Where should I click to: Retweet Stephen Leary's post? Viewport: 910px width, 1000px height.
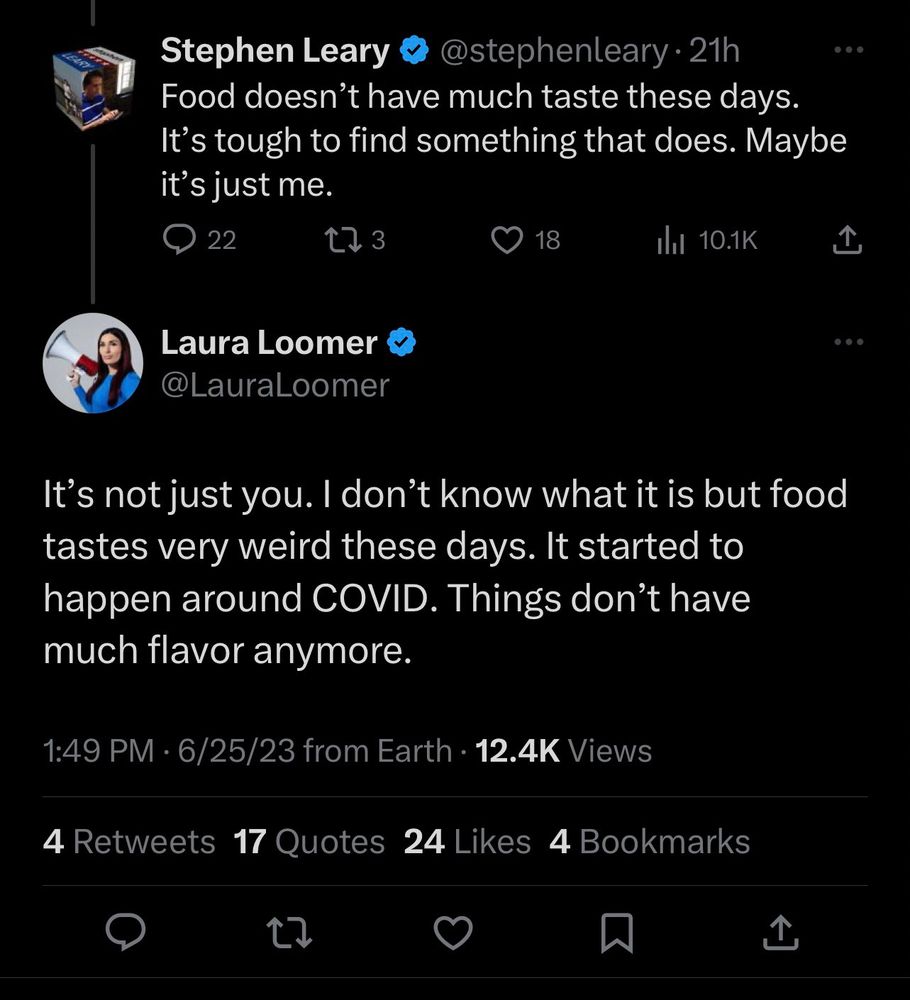click(355, 240)
